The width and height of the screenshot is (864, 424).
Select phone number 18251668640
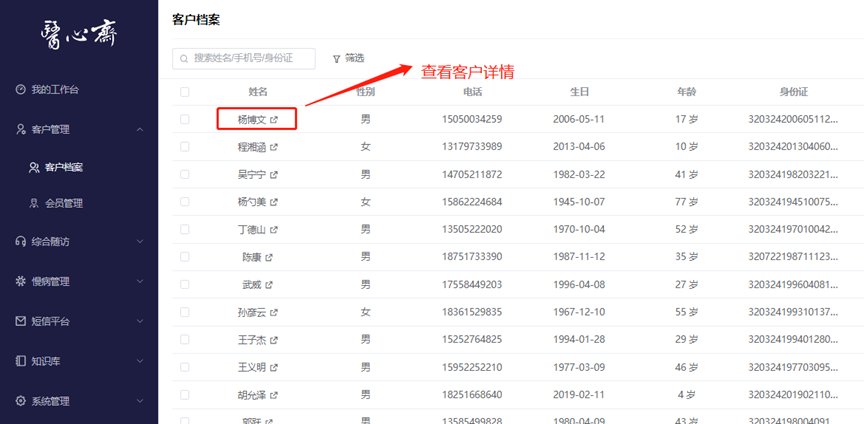coord(472,395)
